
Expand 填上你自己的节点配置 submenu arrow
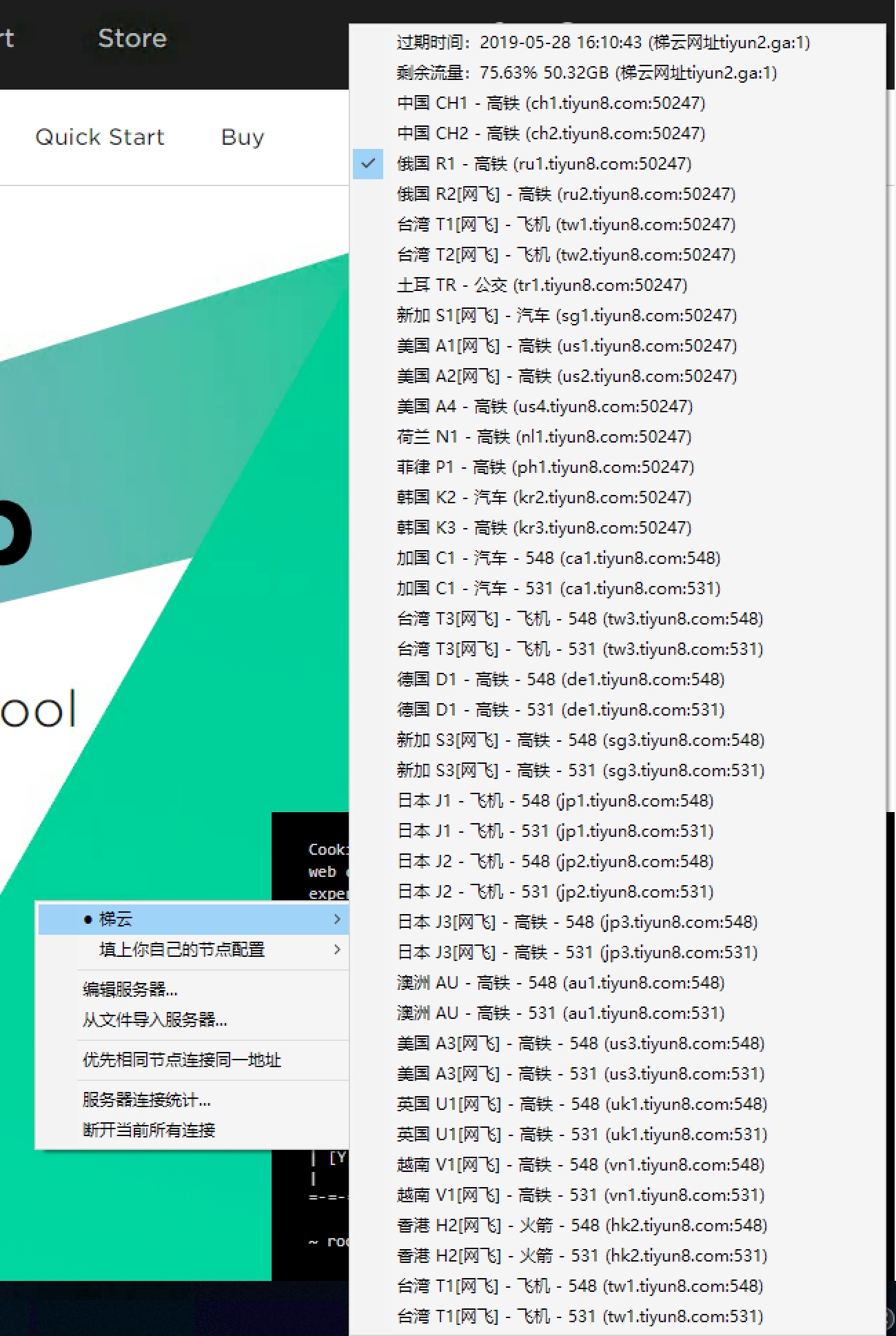337,949
